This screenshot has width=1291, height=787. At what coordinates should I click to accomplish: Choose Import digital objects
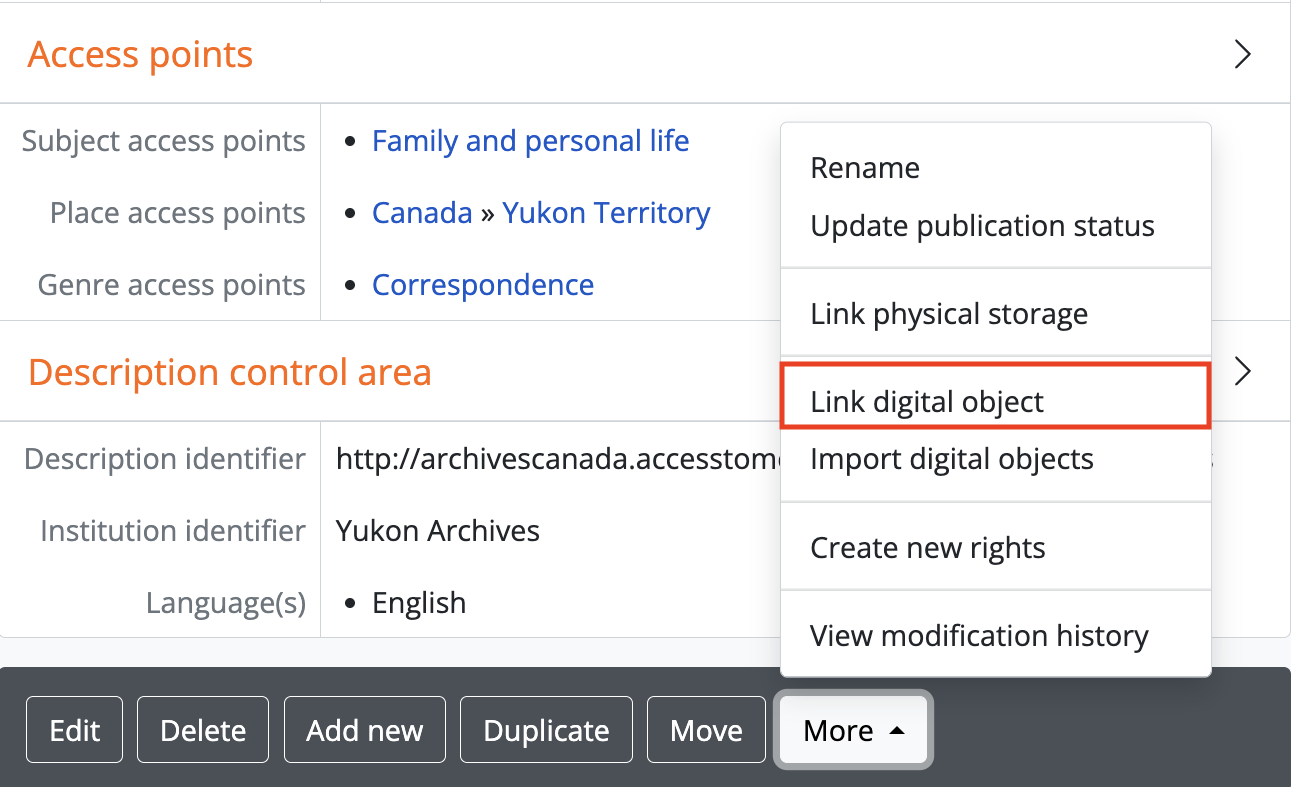pyautogui.click(x=951, y=460)
